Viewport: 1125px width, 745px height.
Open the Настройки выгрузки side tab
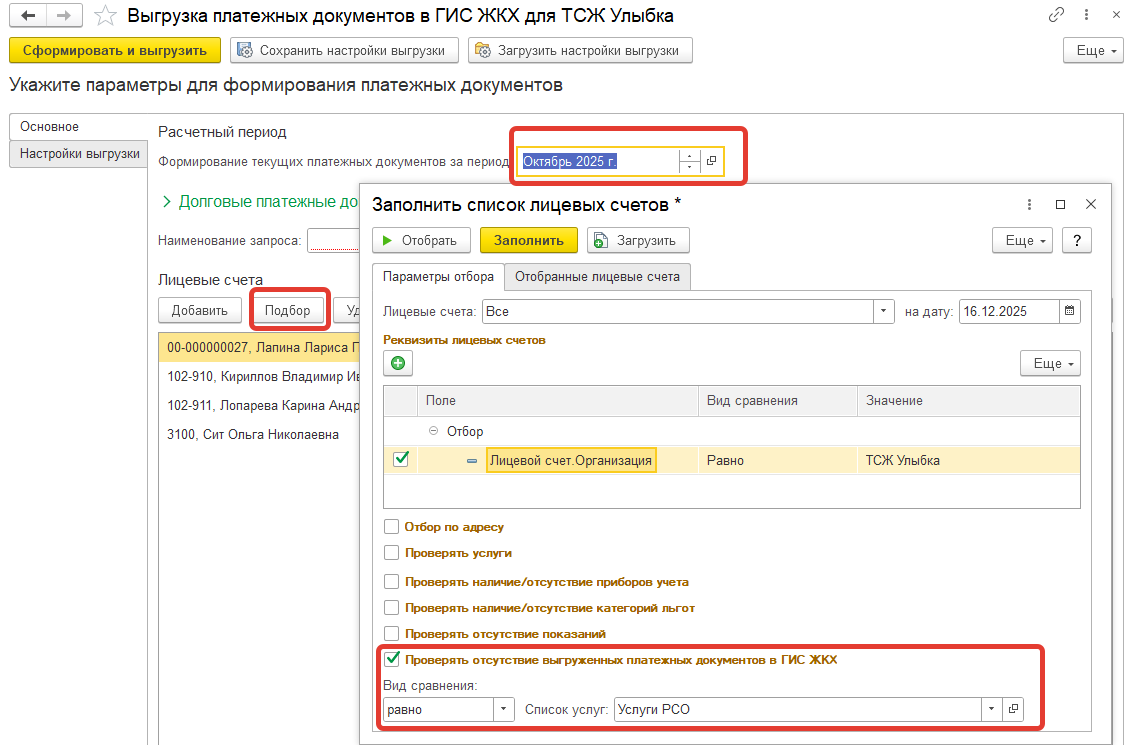[80, 154]
